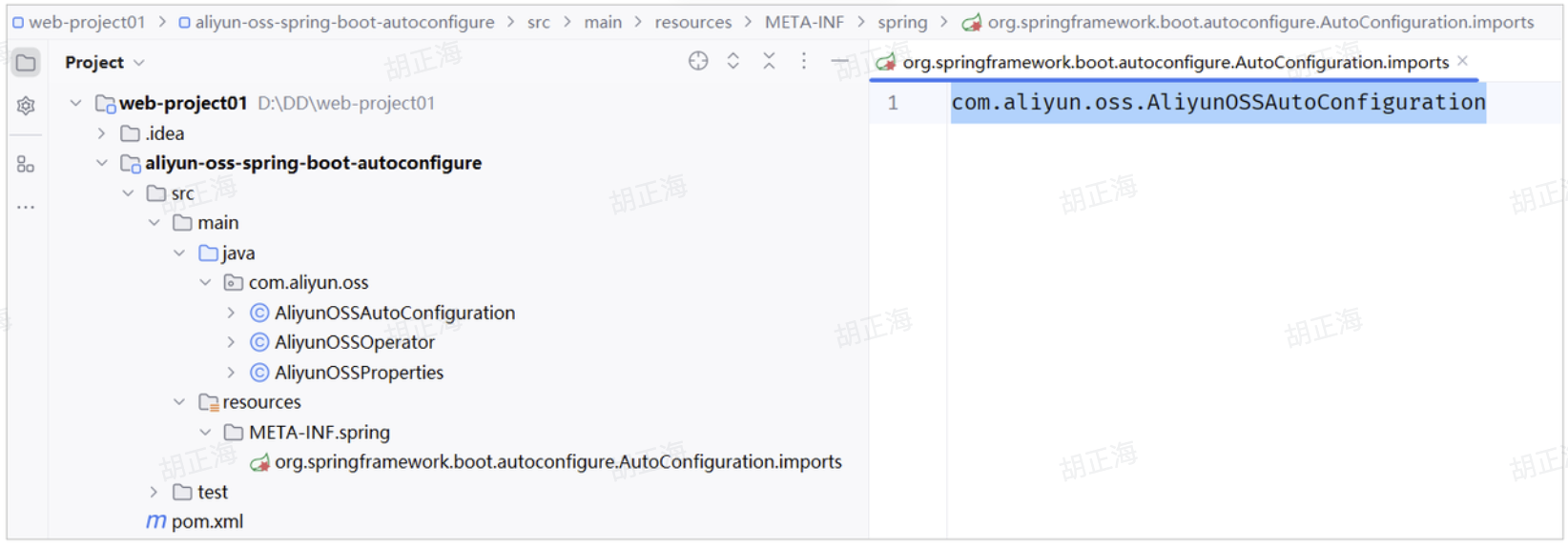Click META-INF in the breadcrumb path
Image resolution: width=1568 pixels, height=547 pixels.
(x=803, y=22)
